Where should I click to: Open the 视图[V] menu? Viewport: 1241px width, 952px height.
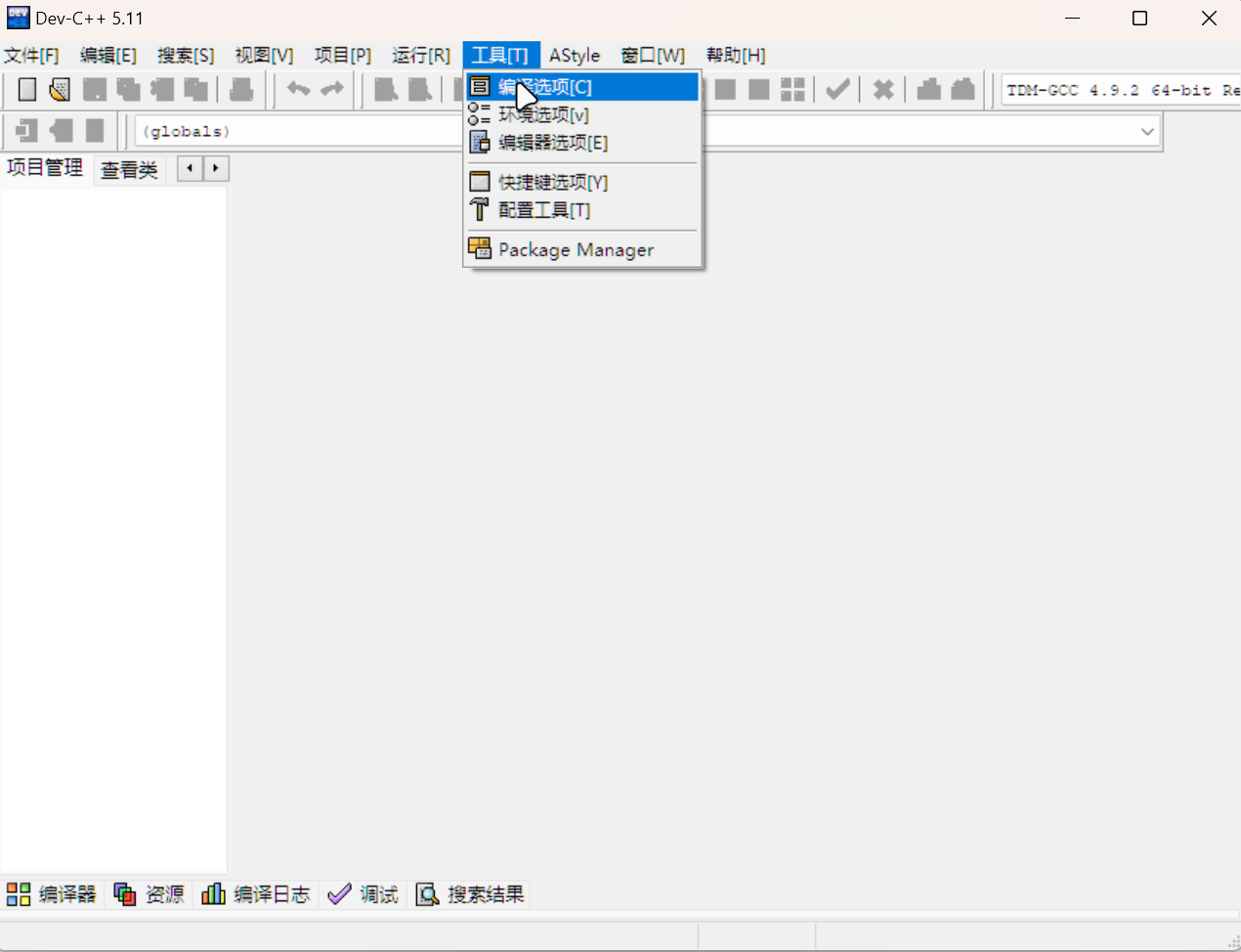(264, 56)
